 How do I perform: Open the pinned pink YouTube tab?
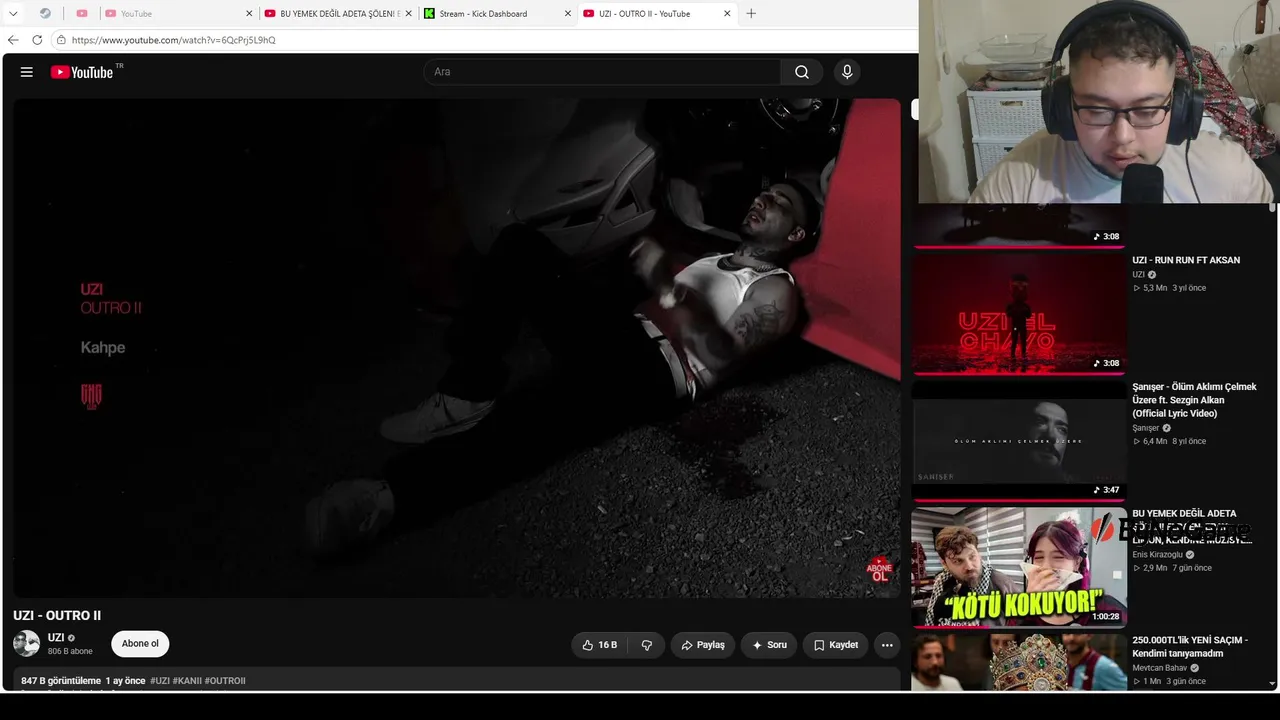(x=82, y=14)
